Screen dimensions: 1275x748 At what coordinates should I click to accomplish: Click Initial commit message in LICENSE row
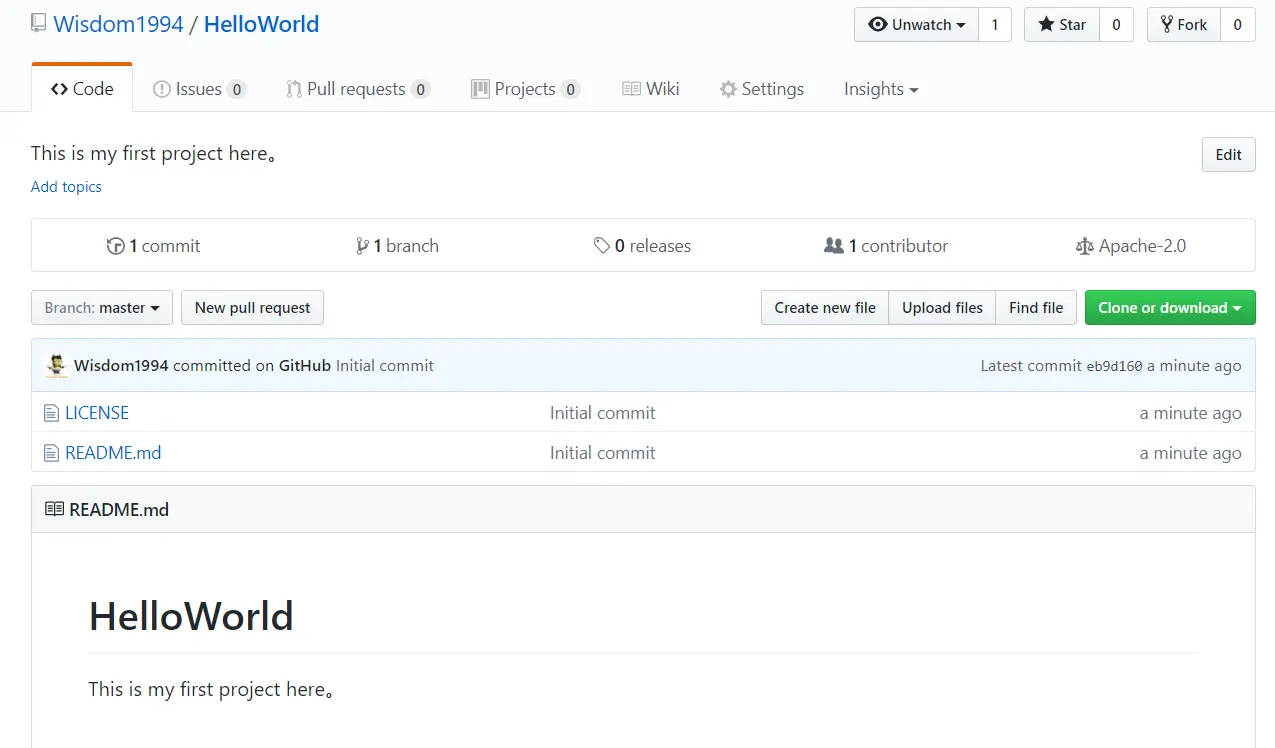coord(603,413)
